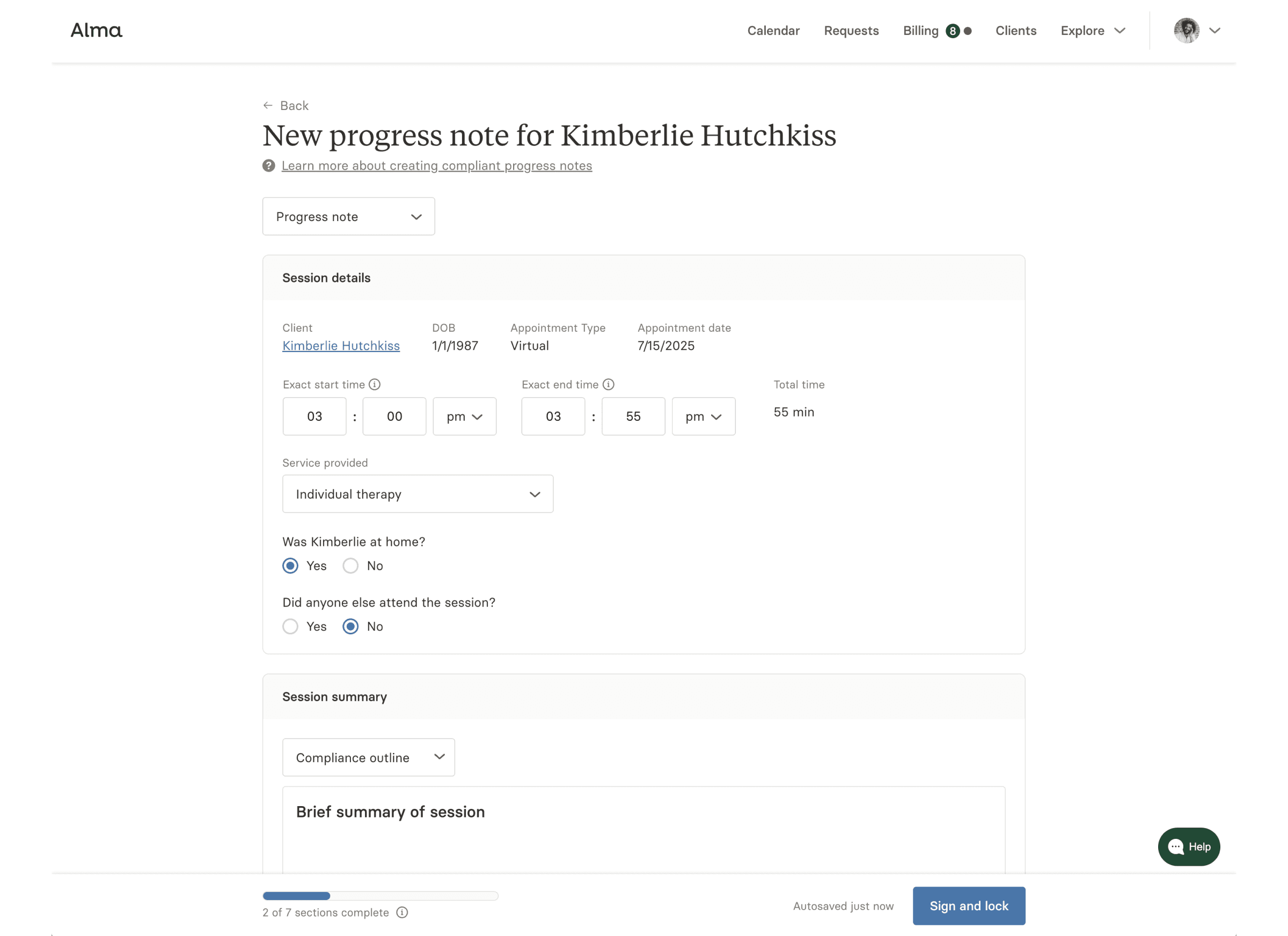Click the question mark help icon

click(269, 165)
